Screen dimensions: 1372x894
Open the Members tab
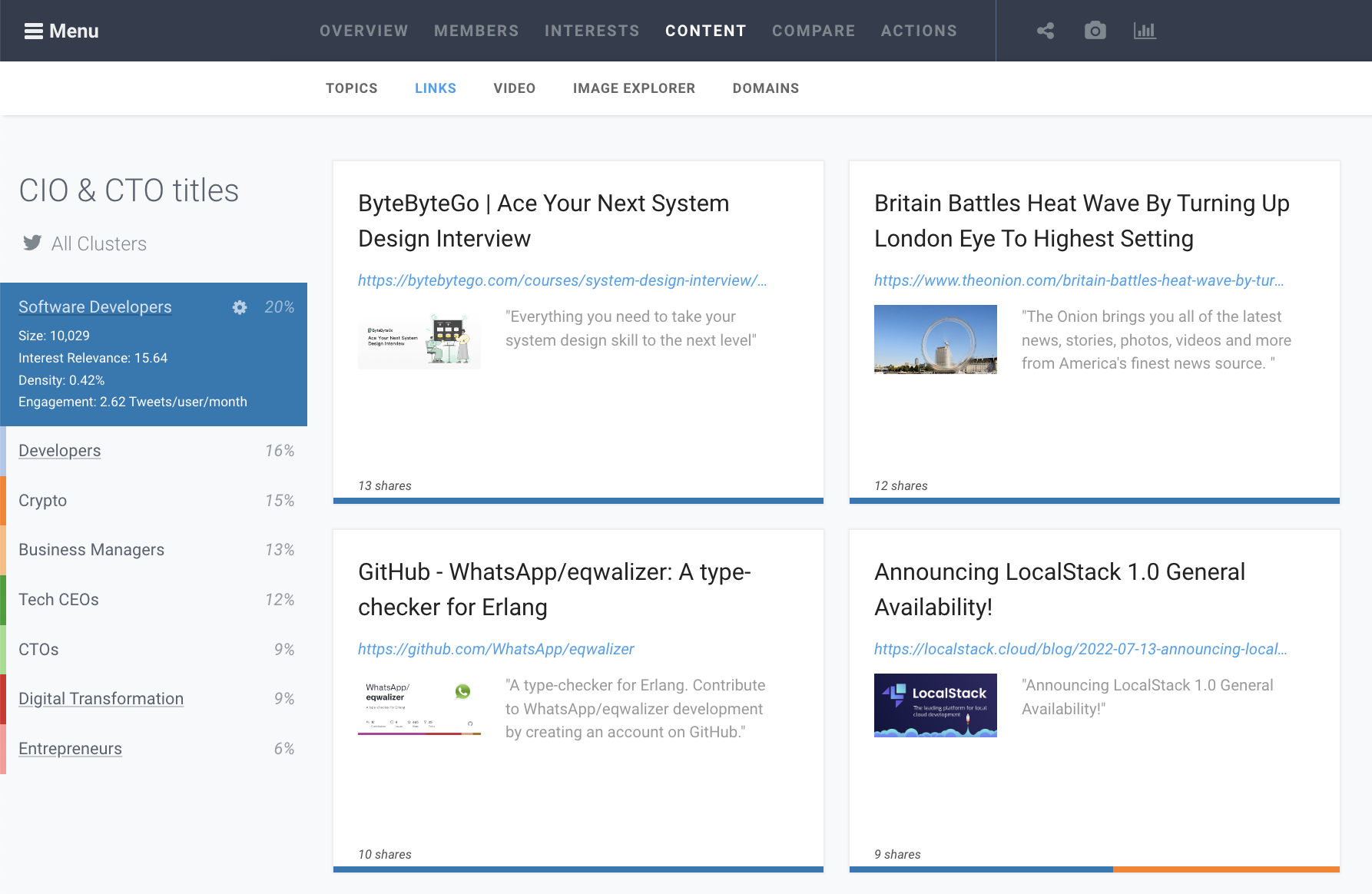pyautogui.click(x=476, y=31)
